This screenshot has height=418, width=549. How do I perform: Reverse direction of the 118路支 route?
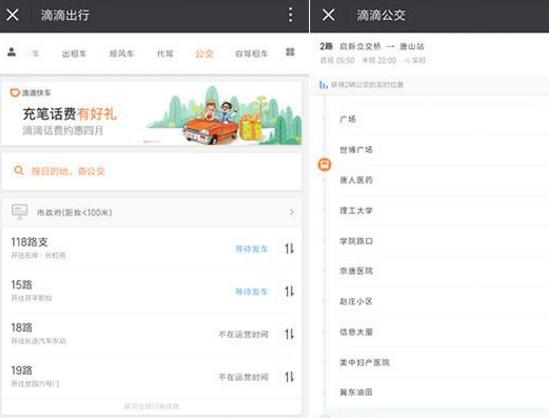click(289, 249)
